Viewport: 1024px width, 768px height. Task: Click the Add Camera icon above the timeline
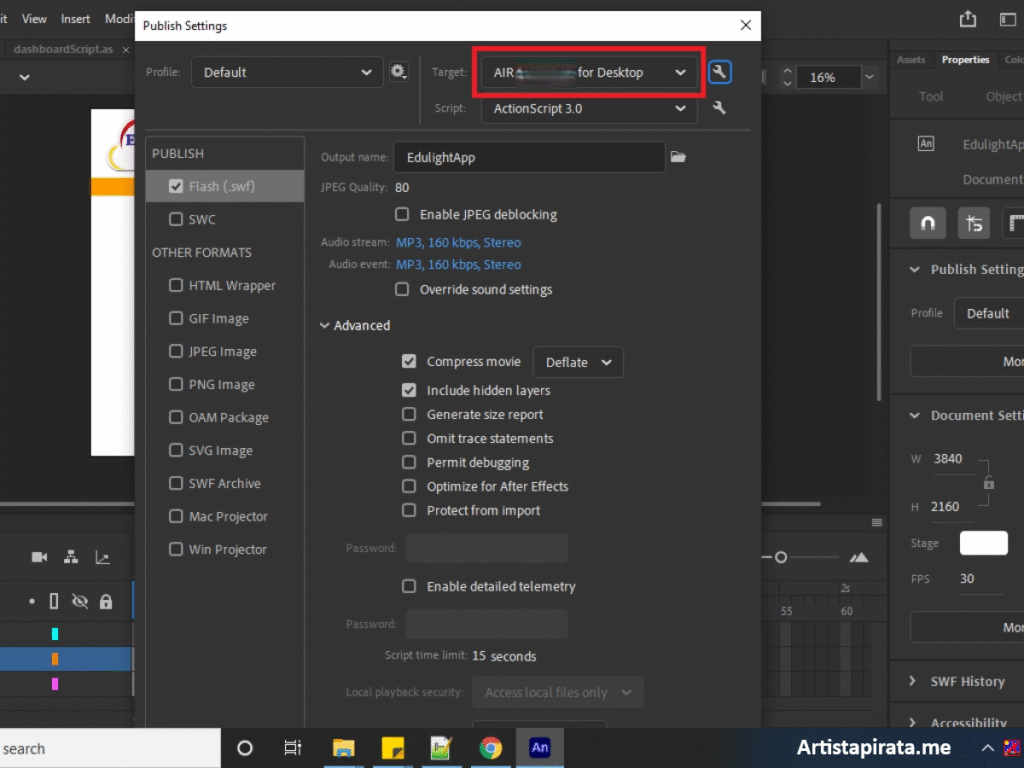pyautogui.click(x=40, y=557)
